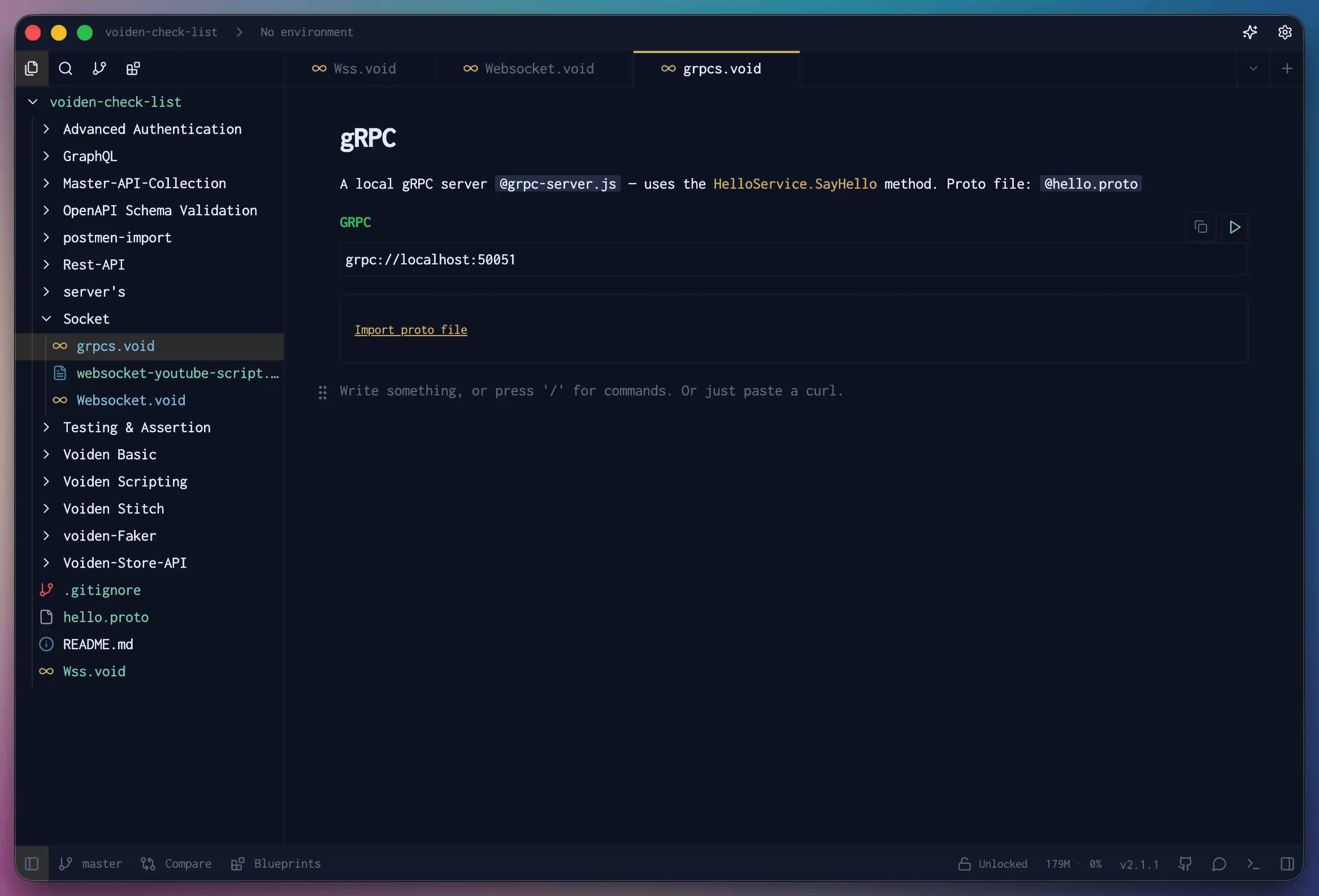Click the version v2.1.1 label

(x=1139, y=864)
